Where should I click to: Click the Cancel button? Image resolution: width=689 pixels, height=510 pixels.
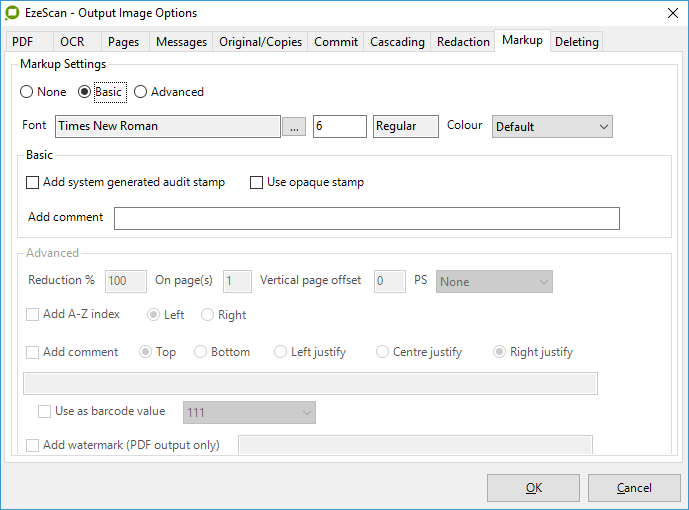click(x=634, y=488)
